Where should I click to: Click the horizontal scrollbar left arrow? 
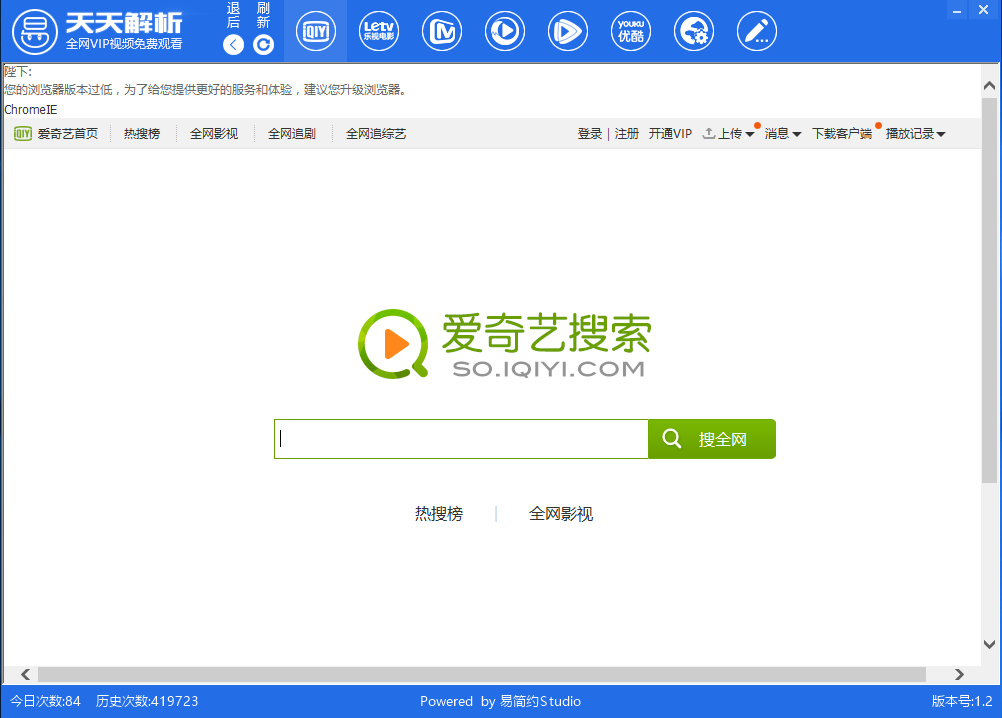pyautogui.click(x=26, y=675)
